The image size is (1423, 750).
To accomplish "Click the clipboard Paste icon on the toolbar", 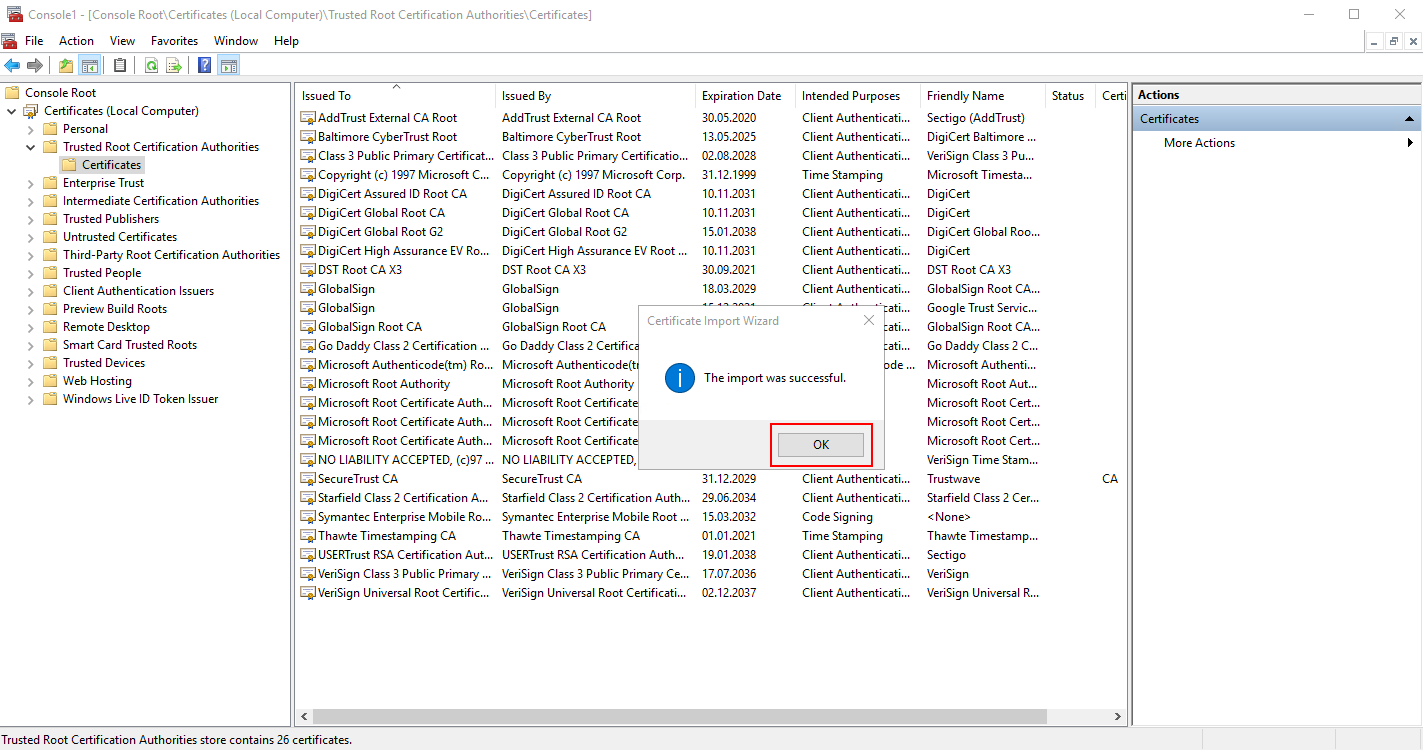I will point(119,65).
